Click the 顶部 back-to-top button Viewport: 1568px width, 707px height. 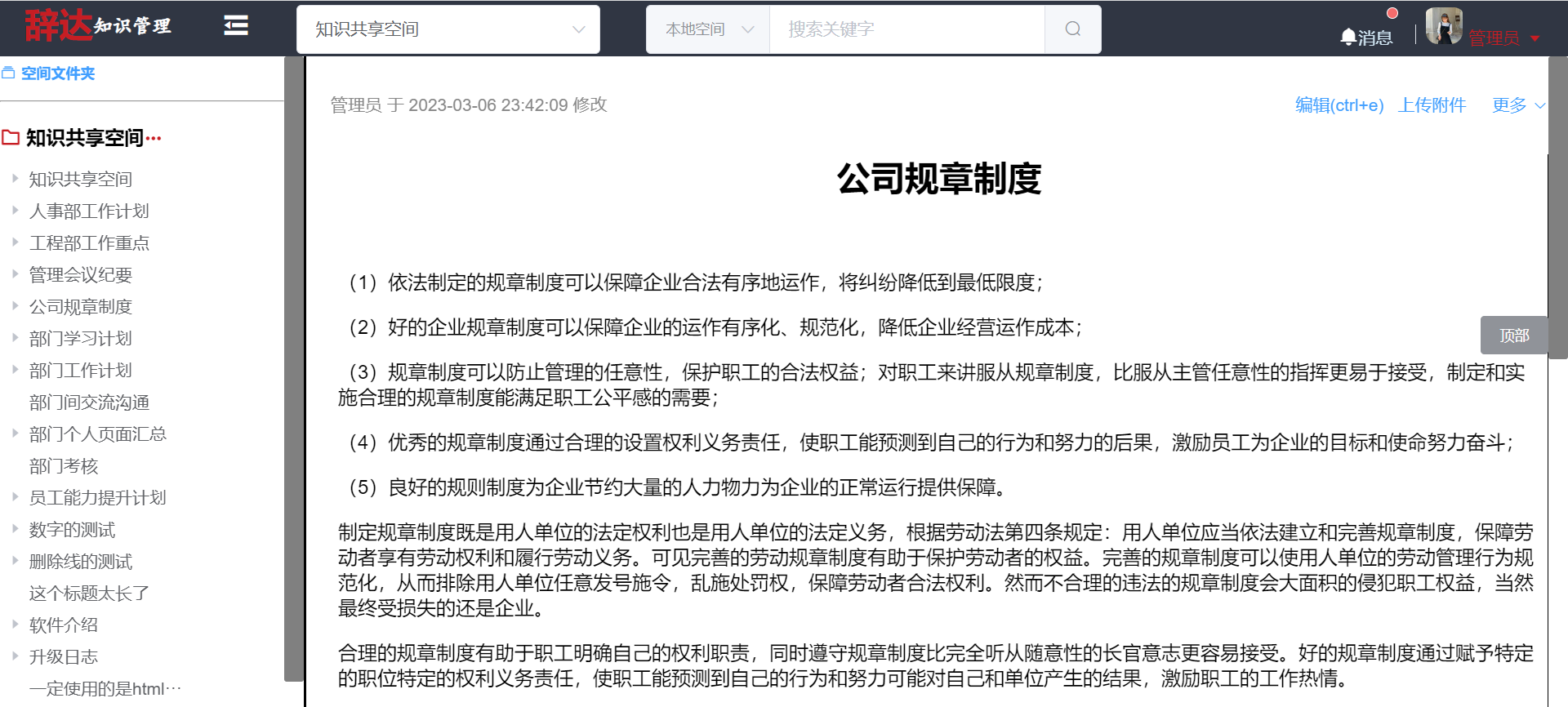[x=1513, y=336]
